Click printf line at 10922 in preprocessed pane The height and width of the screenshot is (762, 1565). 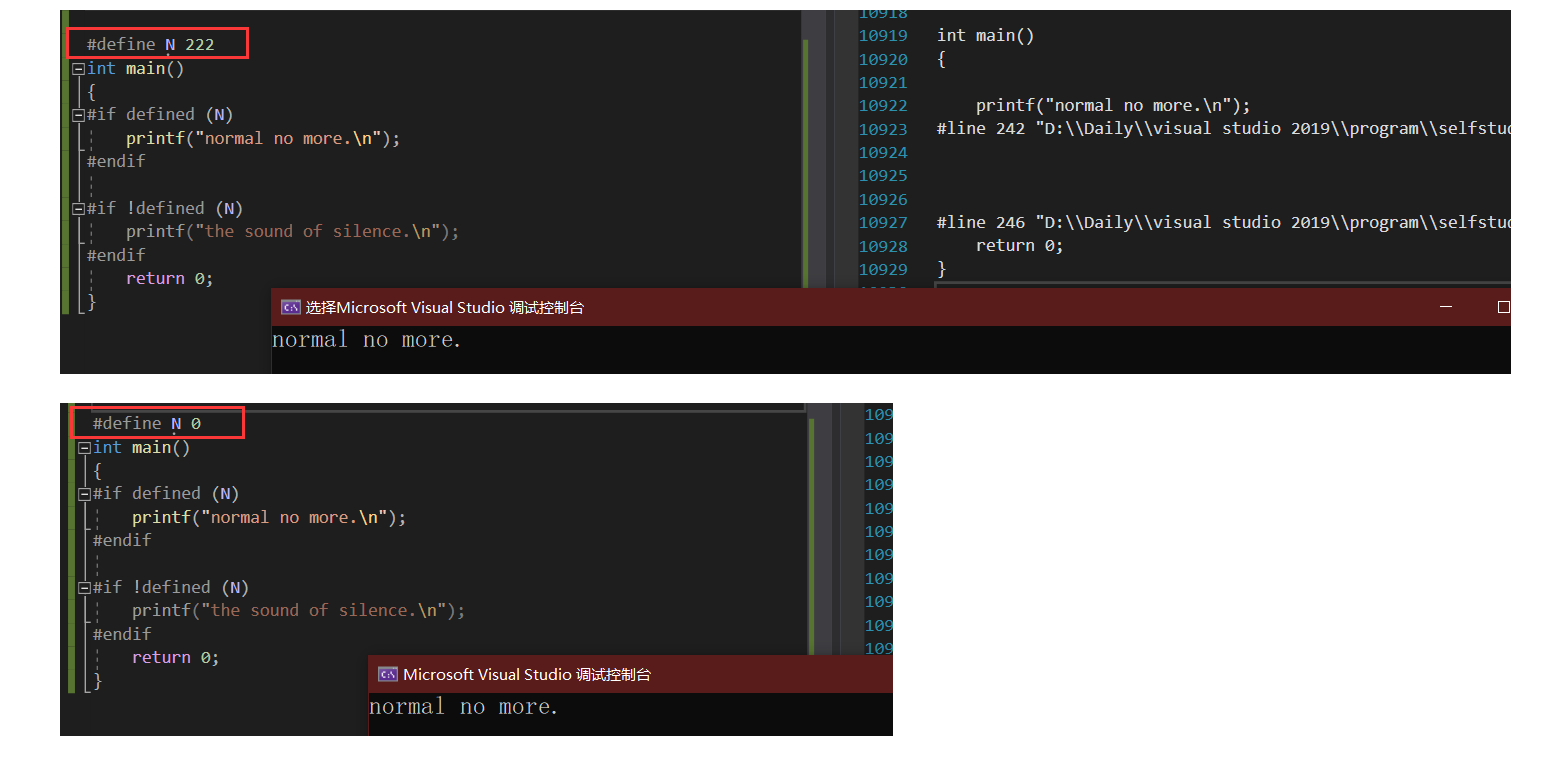point(1113,105)
